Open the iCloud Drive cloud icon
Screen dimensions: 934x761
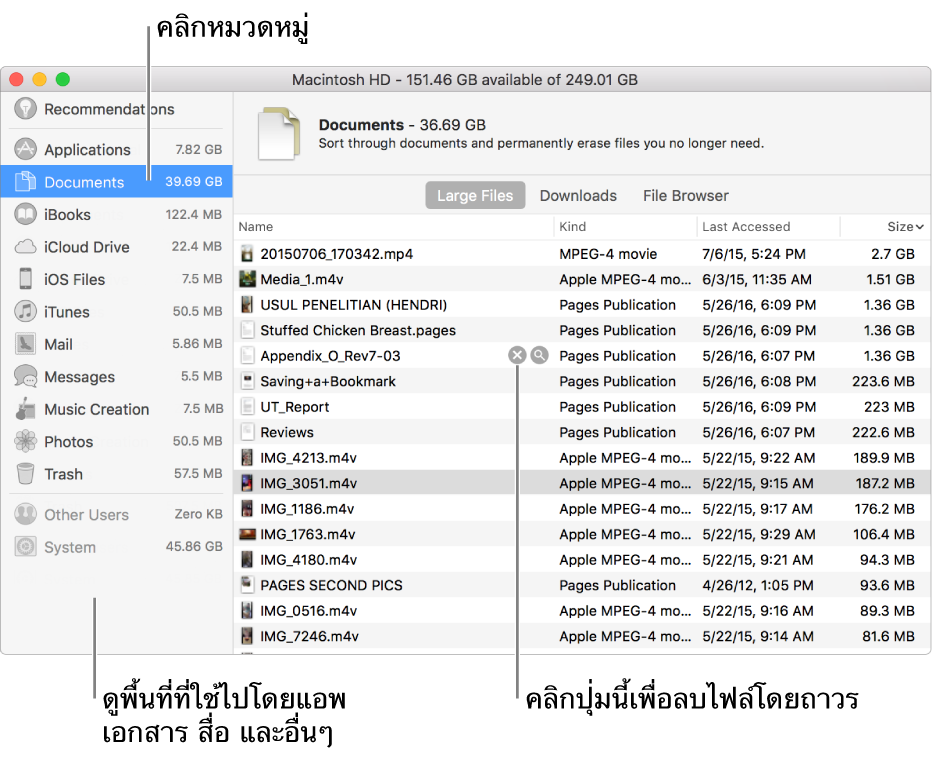pos(25,247)
